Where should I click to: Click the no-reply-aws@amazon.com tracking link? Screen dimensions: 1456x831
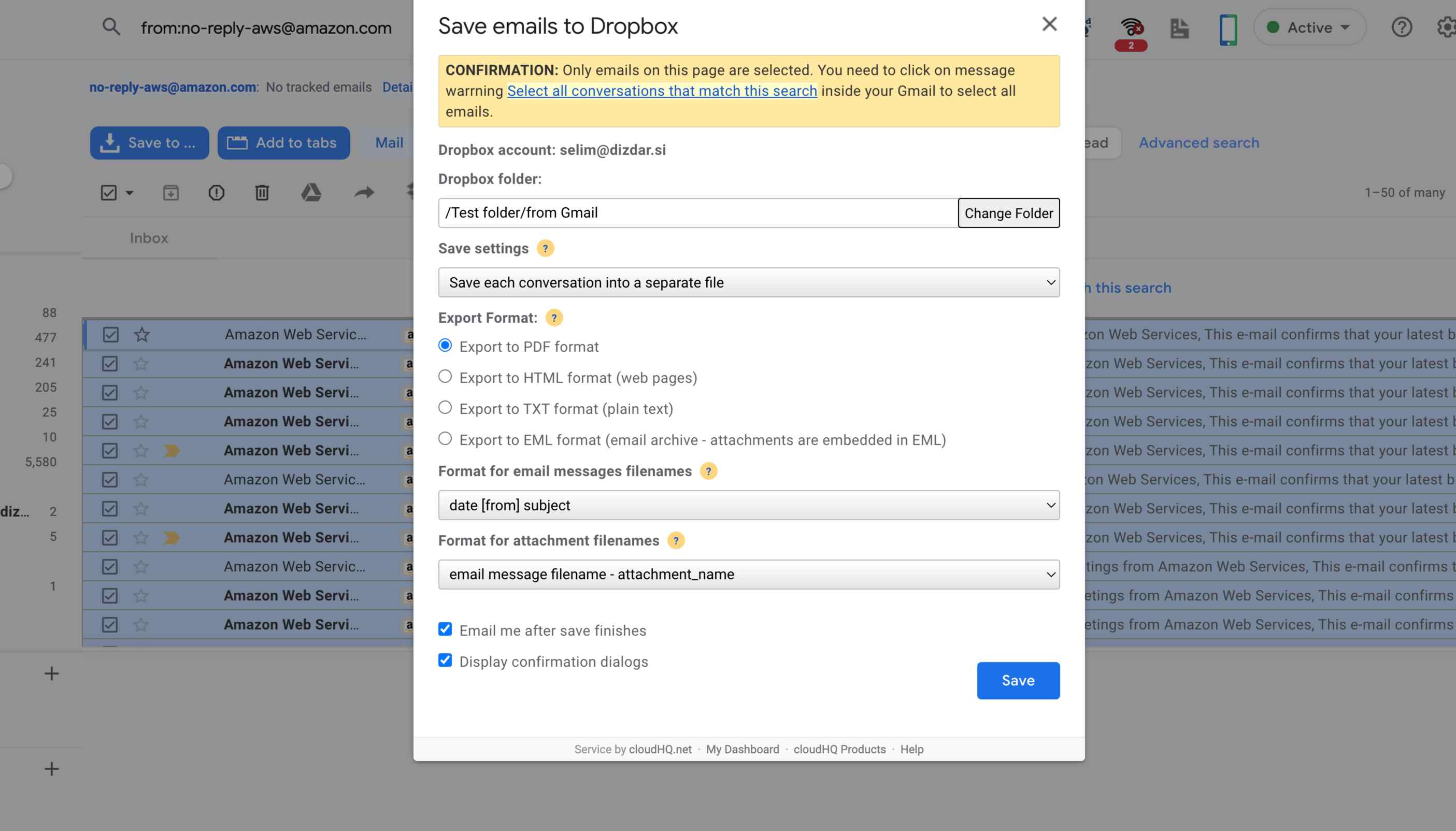pos(173,88)
